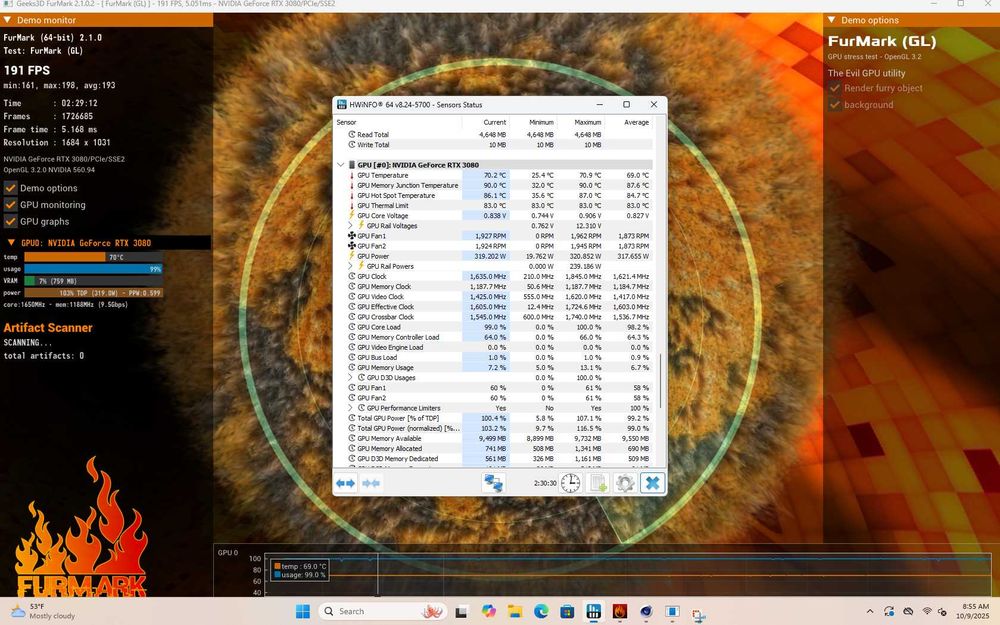Image resolution: width=1000 pixels, height=625 pixels.
Task: Select the GPU Core Load row
Action: [494, 327]
